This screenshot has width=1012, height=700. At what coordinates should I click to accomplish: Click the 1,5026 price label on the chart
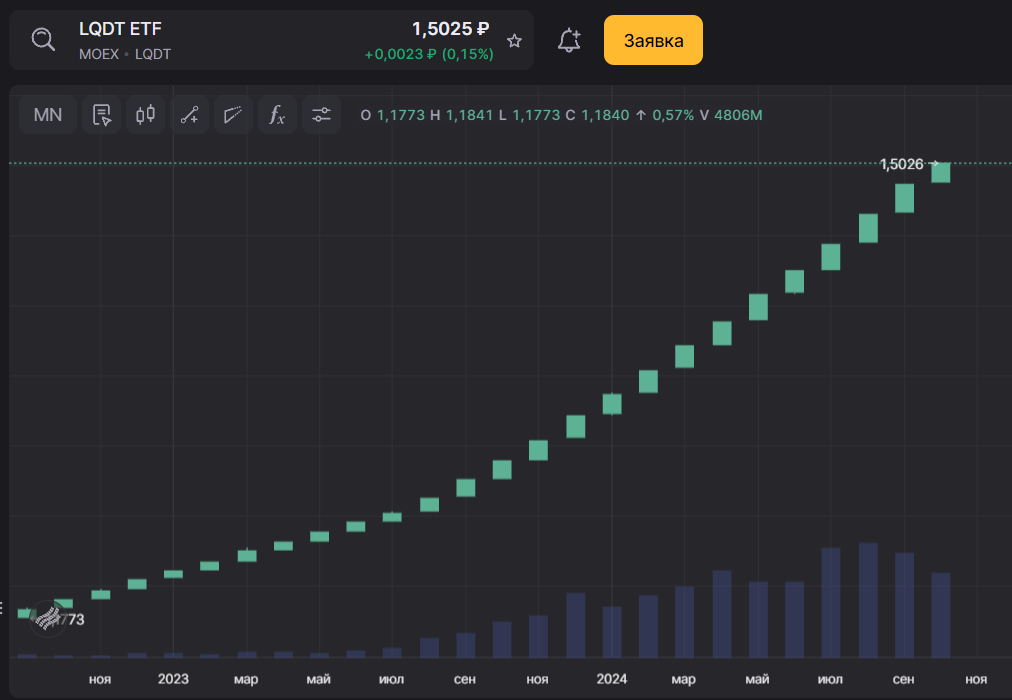coord(902,165)
